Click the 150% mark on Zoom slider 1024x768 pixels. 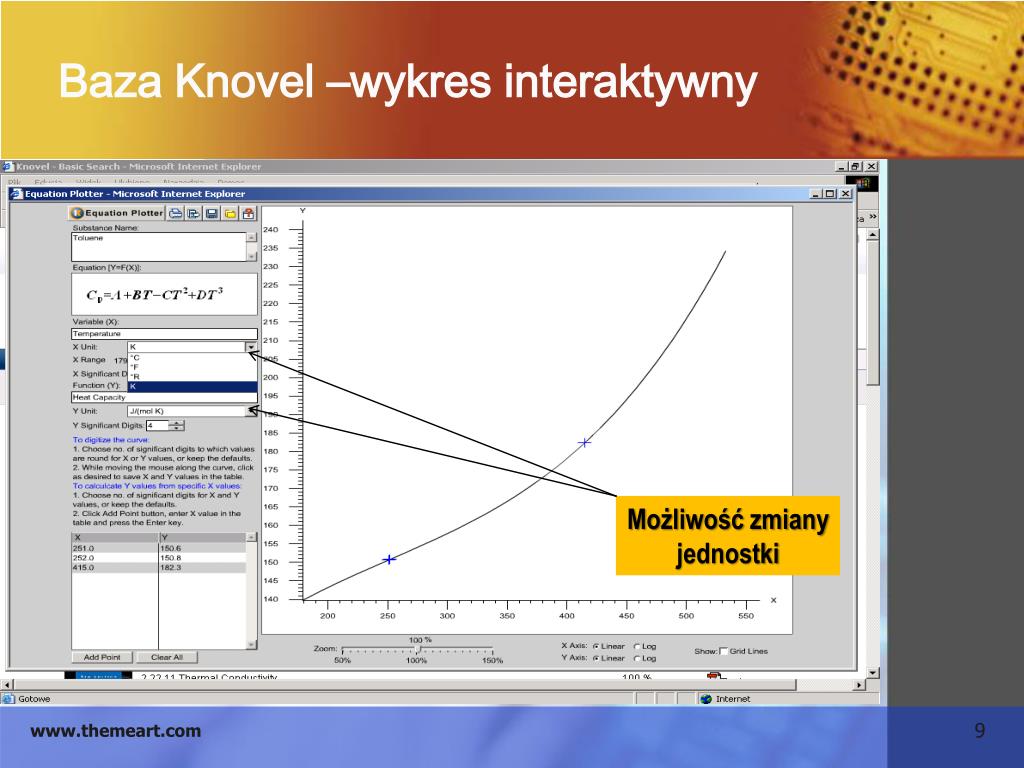click(x=492, y=660)
